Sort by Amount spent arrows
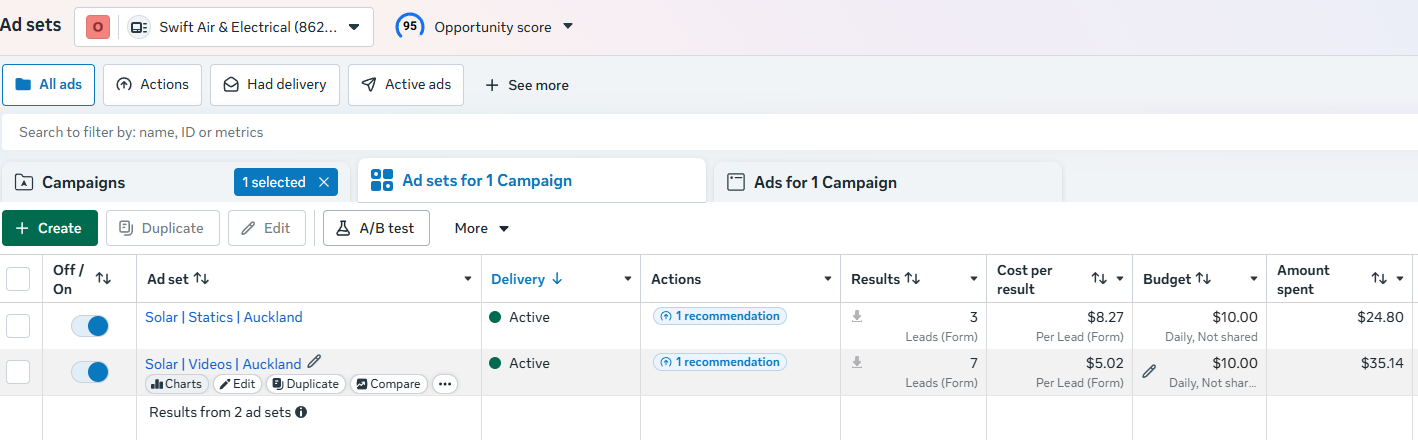 [x=1379, y=279]
